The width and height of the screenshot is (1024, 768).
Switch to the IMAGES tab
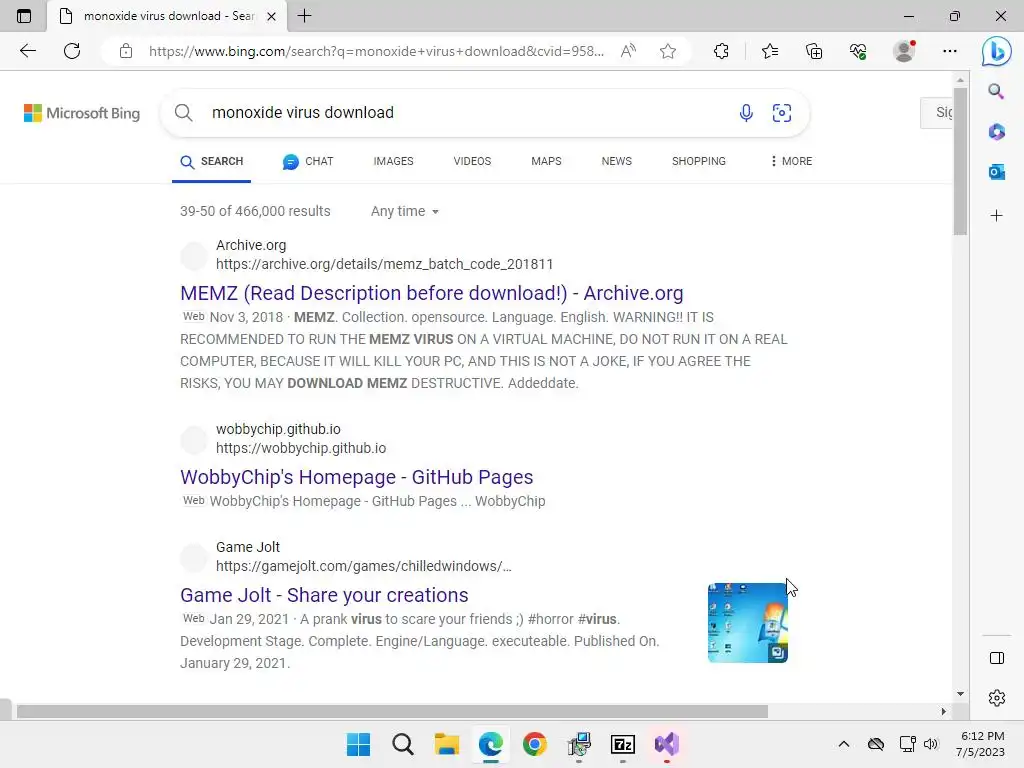point(393,161)
